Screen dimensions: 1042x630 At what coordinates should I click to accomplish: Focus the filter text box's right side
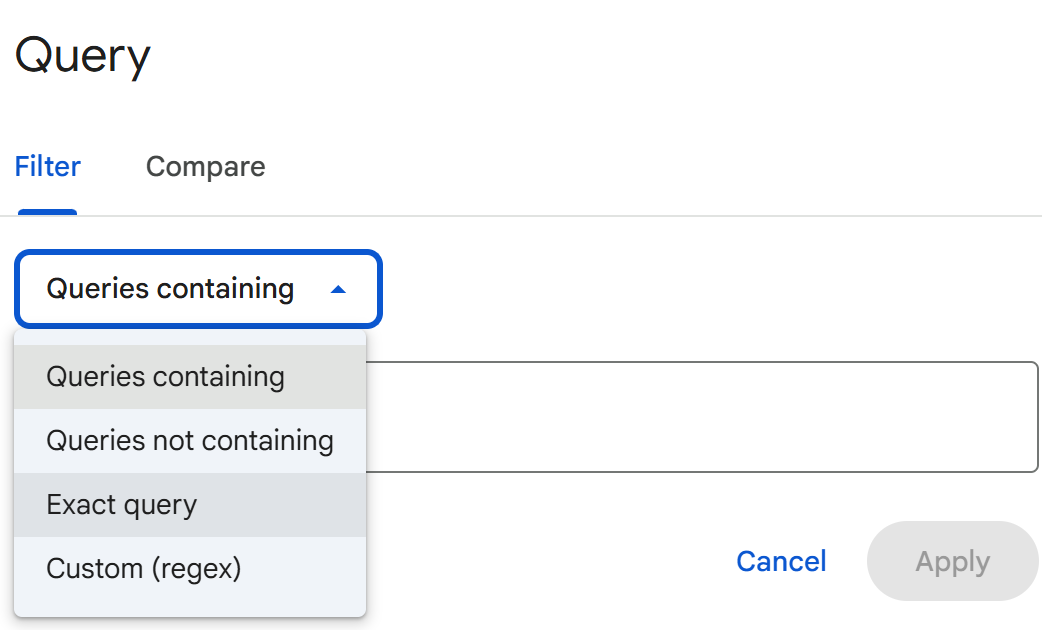(900, 417)
